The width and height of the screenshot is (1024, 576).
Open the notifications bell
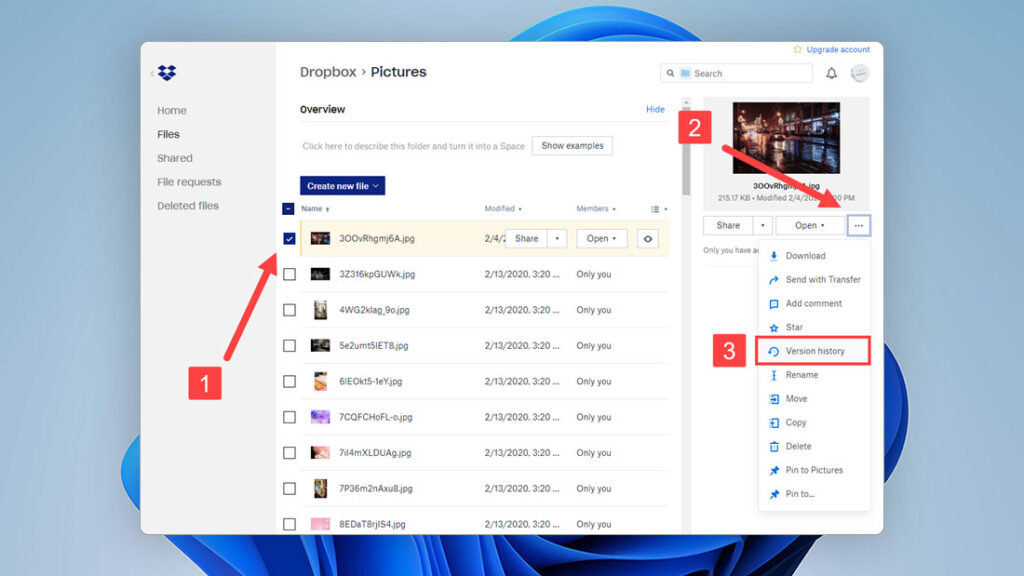point(831,73)
